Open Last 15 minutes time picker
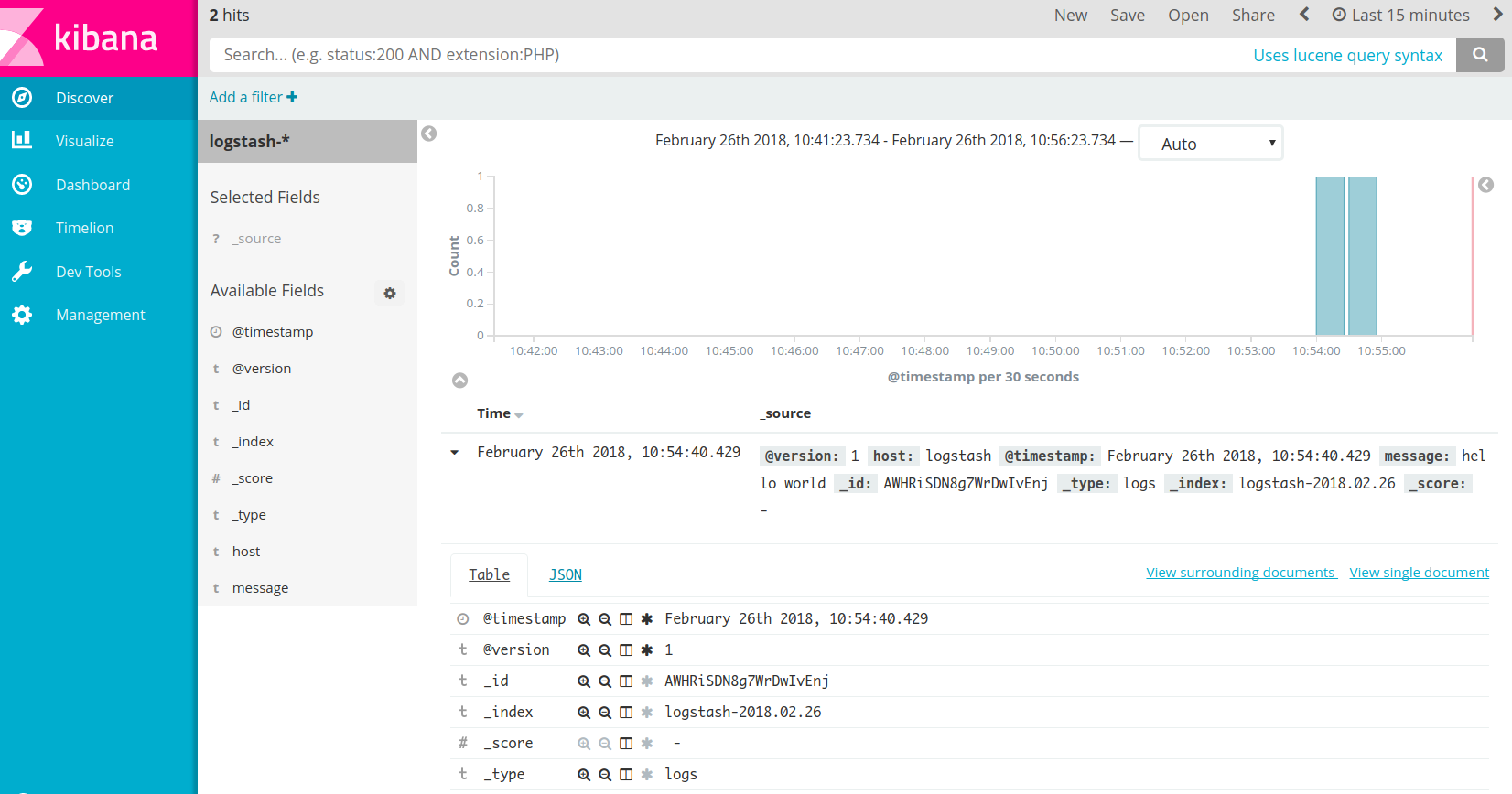 [1401, 15]
